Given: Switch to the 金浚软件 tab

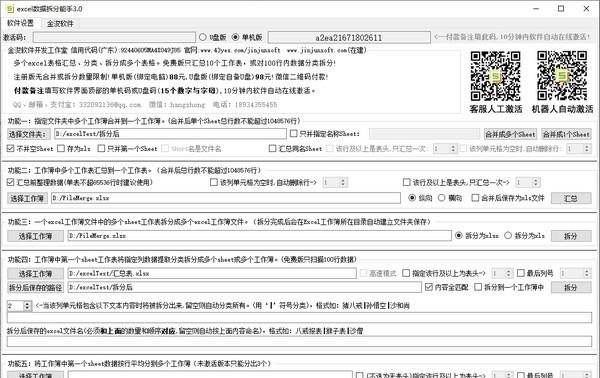Looking at the screenshot, I should coord(60,24).
